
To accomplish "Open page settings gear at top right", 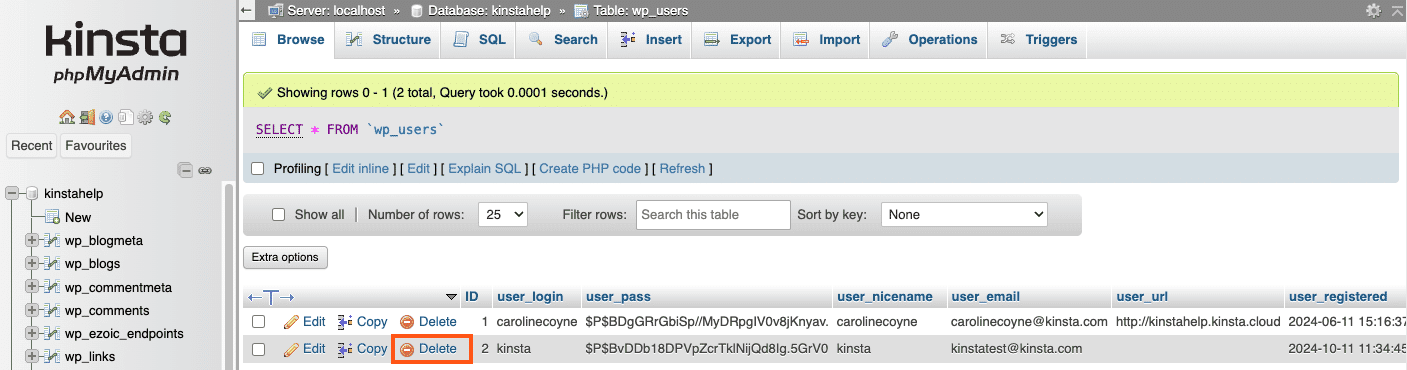I will tap(1373, 10).
